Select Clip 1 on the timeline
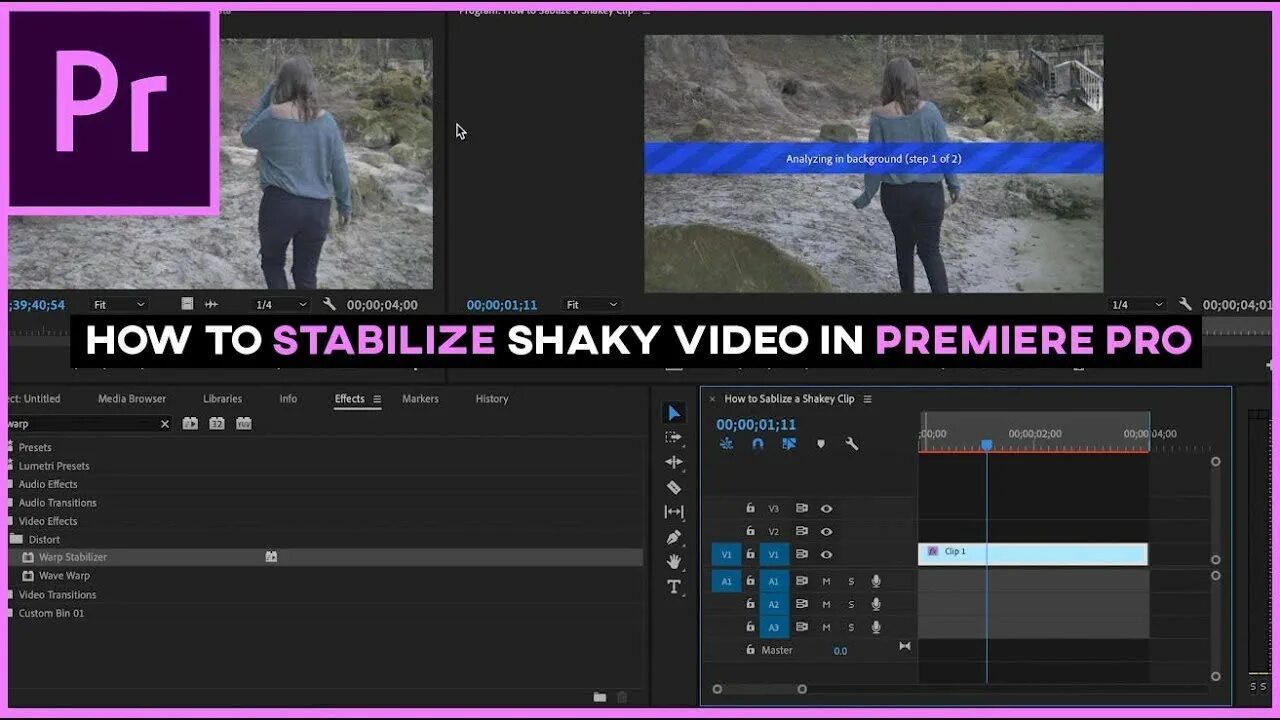Screen dimensions: 1280x720 [1033, 554]
